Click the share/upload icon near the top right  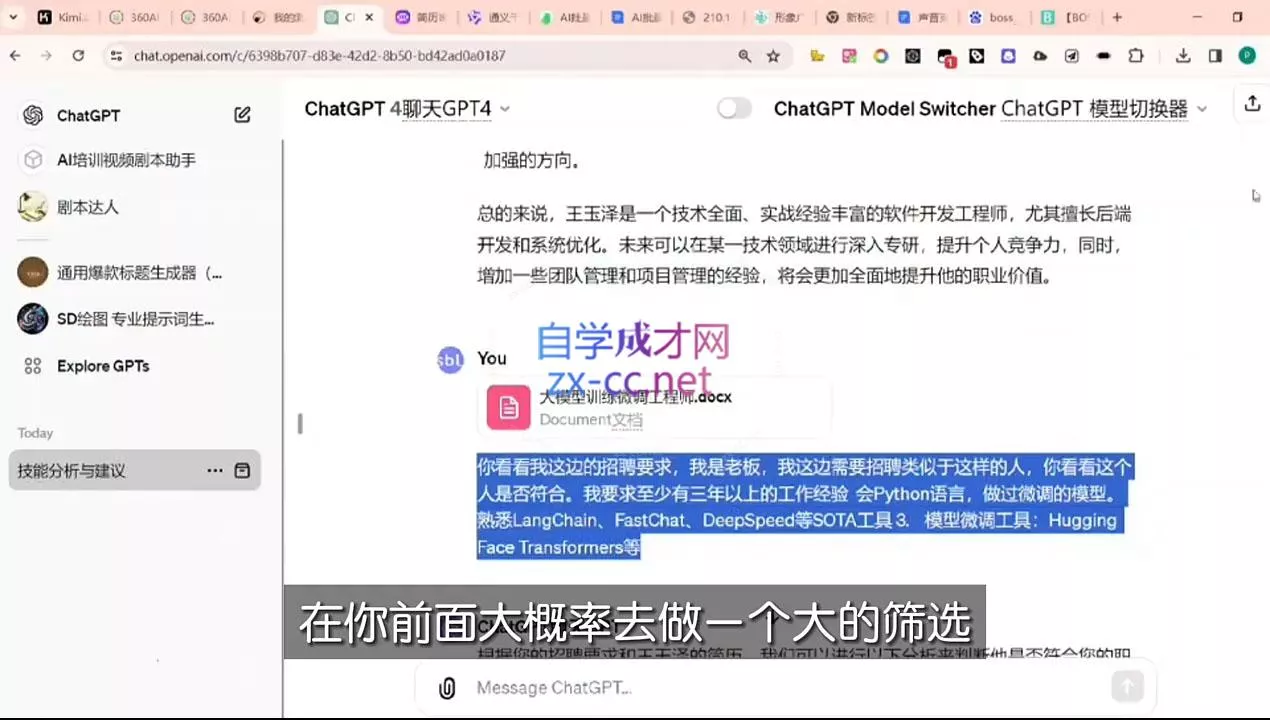[x=1252, y=104]
